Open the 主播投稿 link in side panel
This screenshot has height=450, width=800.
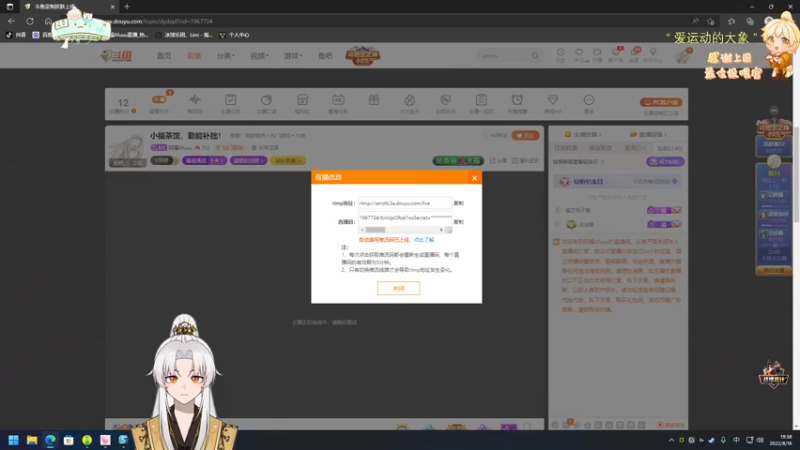coord(583,134)
